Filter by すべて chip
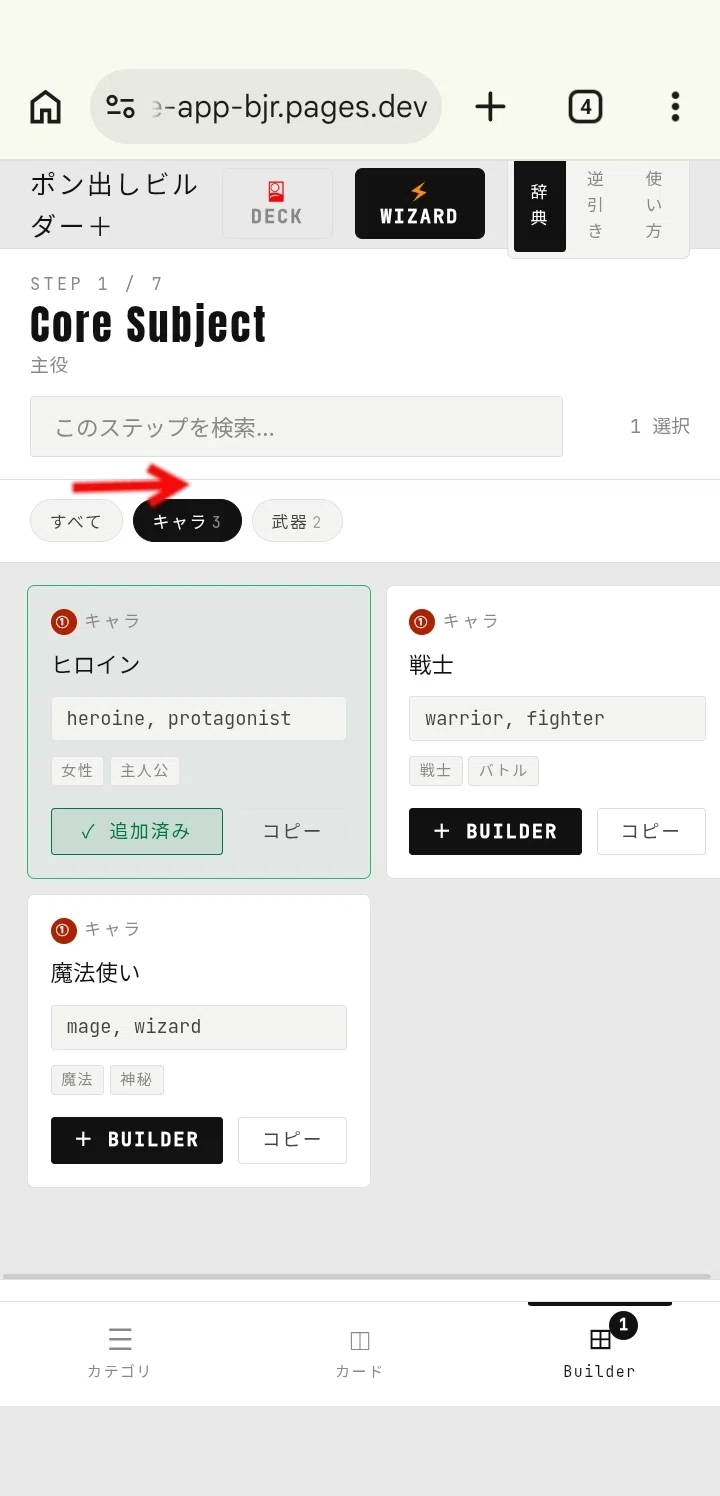The height and width of the screenshot is (1496, 720). 76,521
